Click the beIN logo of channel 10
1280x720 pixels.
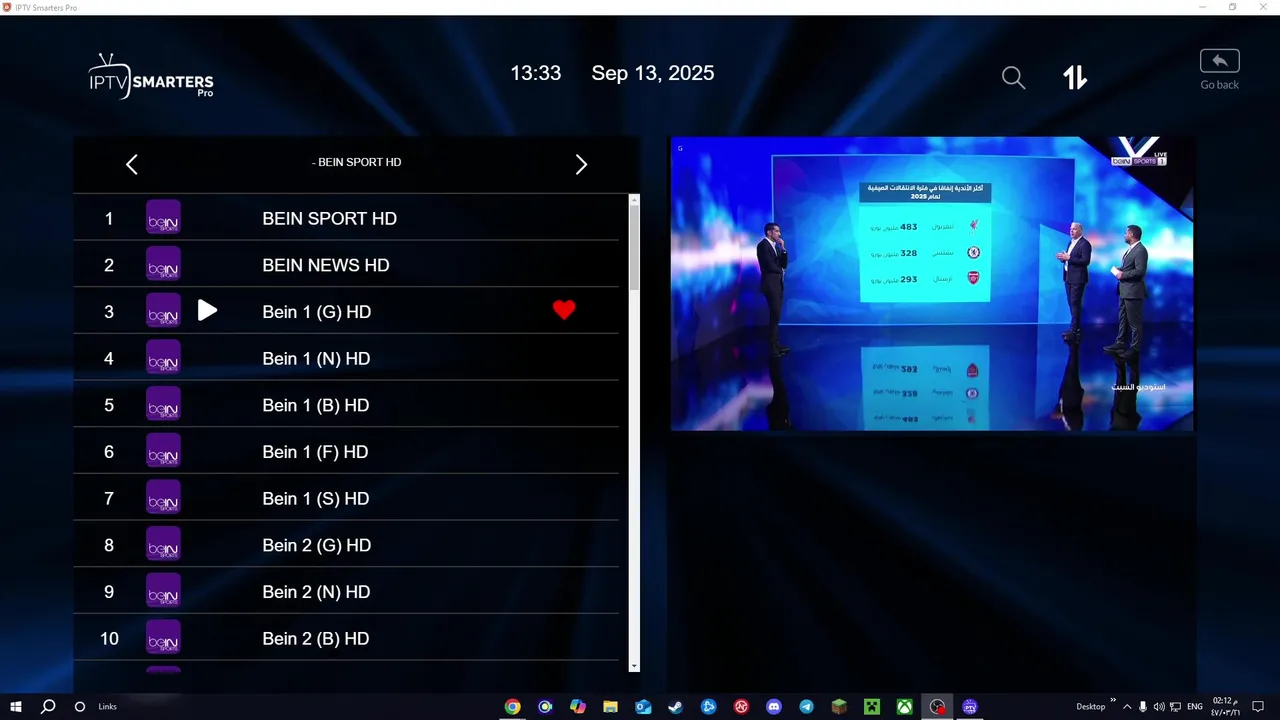click(x=163, y=637)
